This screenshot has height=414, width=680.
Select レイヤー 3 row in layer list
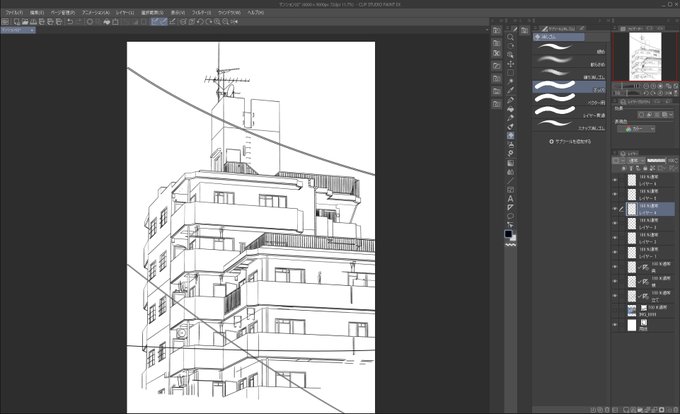pyautogui.click(x=650, y=224)
